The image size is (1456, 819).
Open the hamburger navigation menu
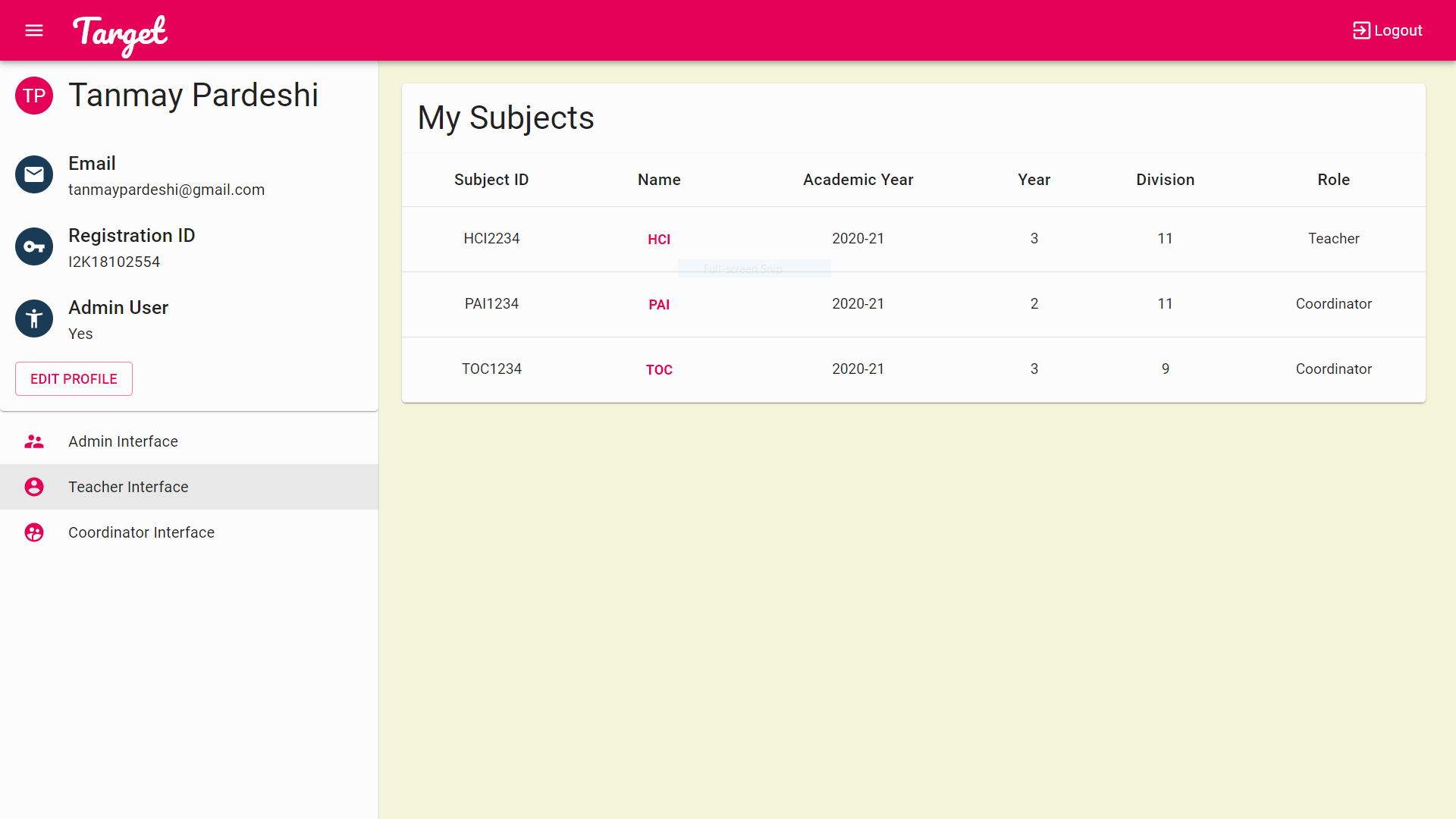click(x=34, y=30)
